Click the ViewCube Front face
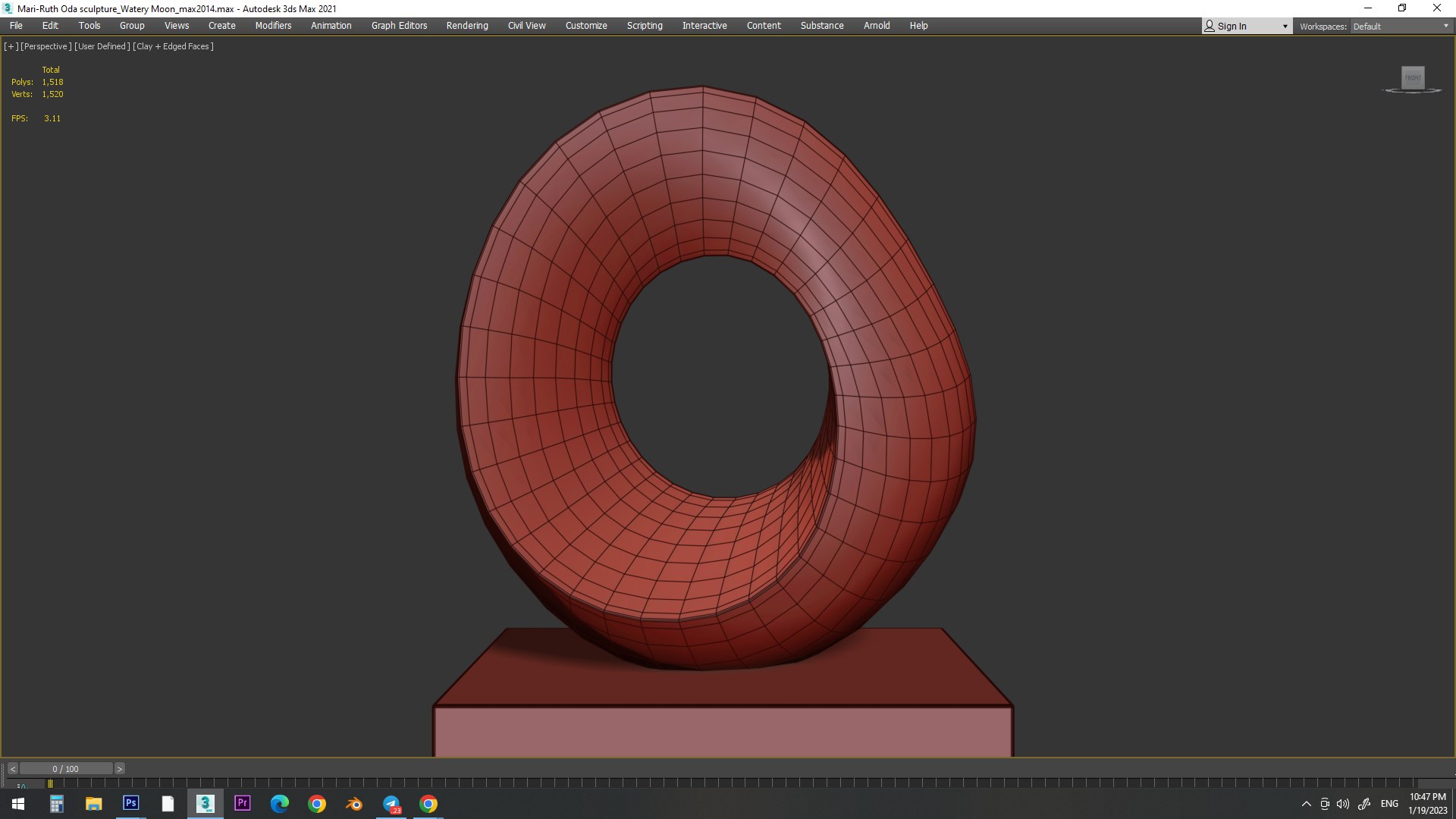The image size is (1456, 819). point(1413,77)
